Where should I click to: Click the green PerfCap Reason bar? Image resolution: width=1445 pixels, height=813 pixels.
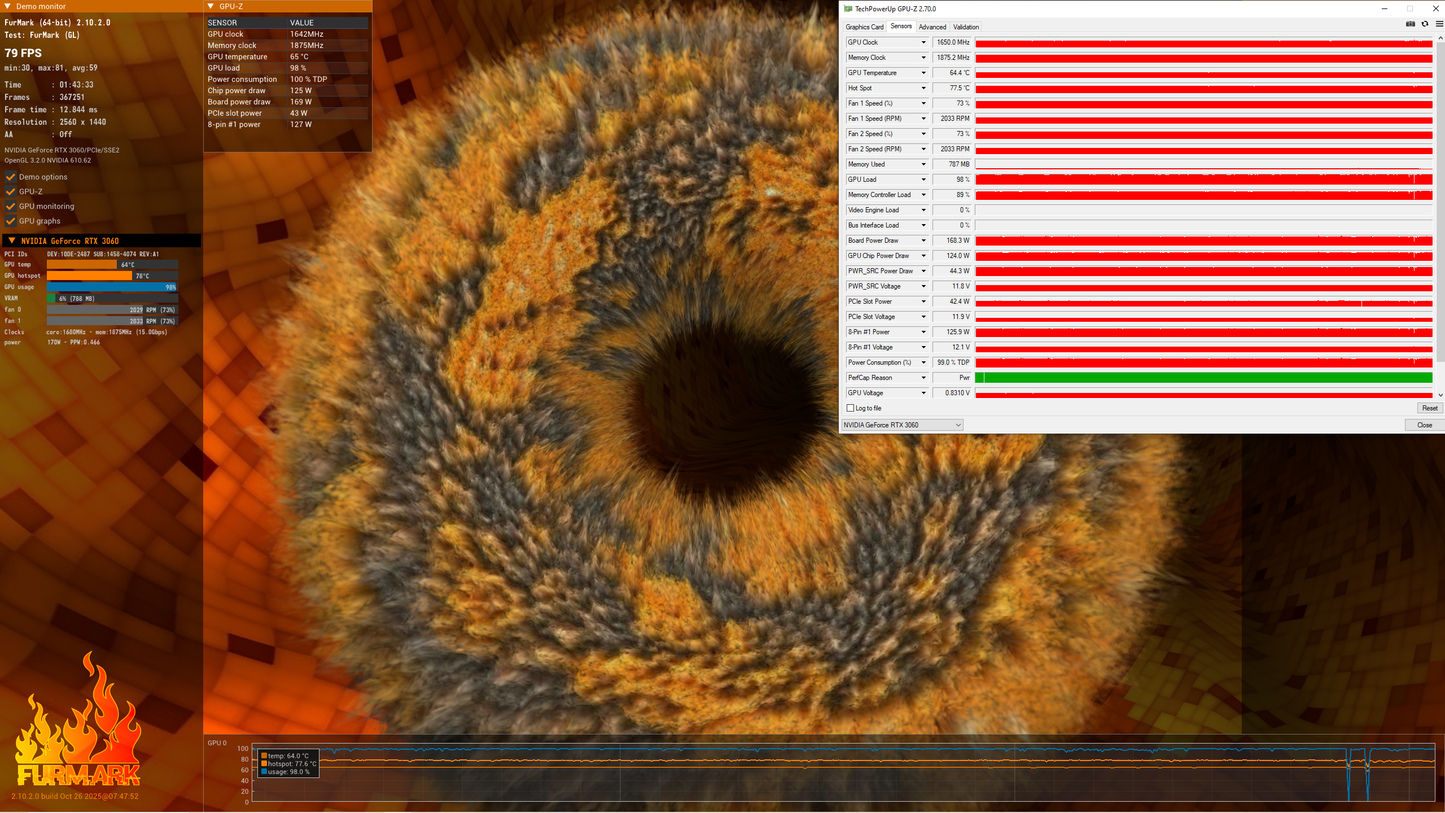click(1204, 378)
